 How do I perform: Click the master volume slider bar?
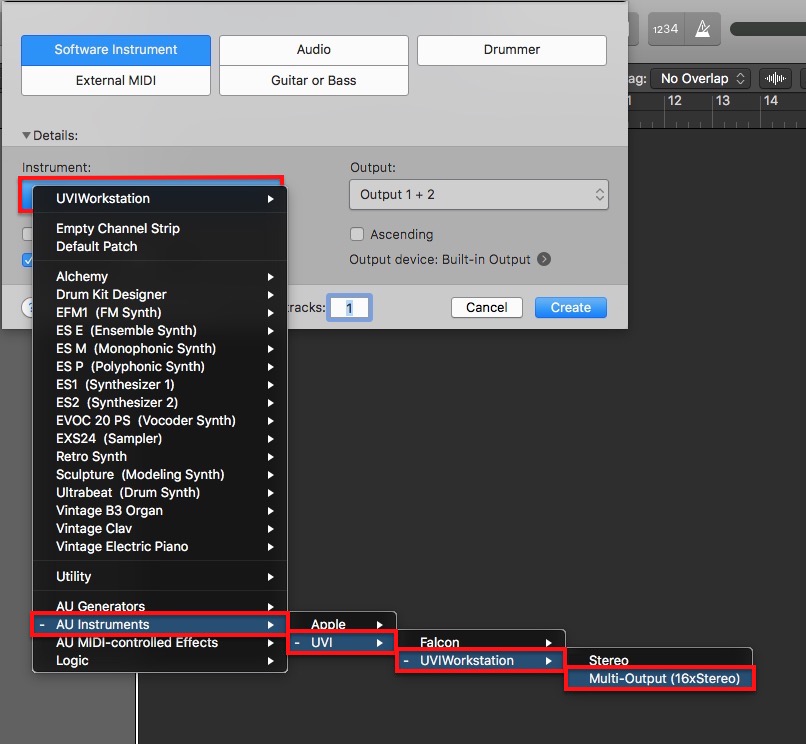(768, 29)
